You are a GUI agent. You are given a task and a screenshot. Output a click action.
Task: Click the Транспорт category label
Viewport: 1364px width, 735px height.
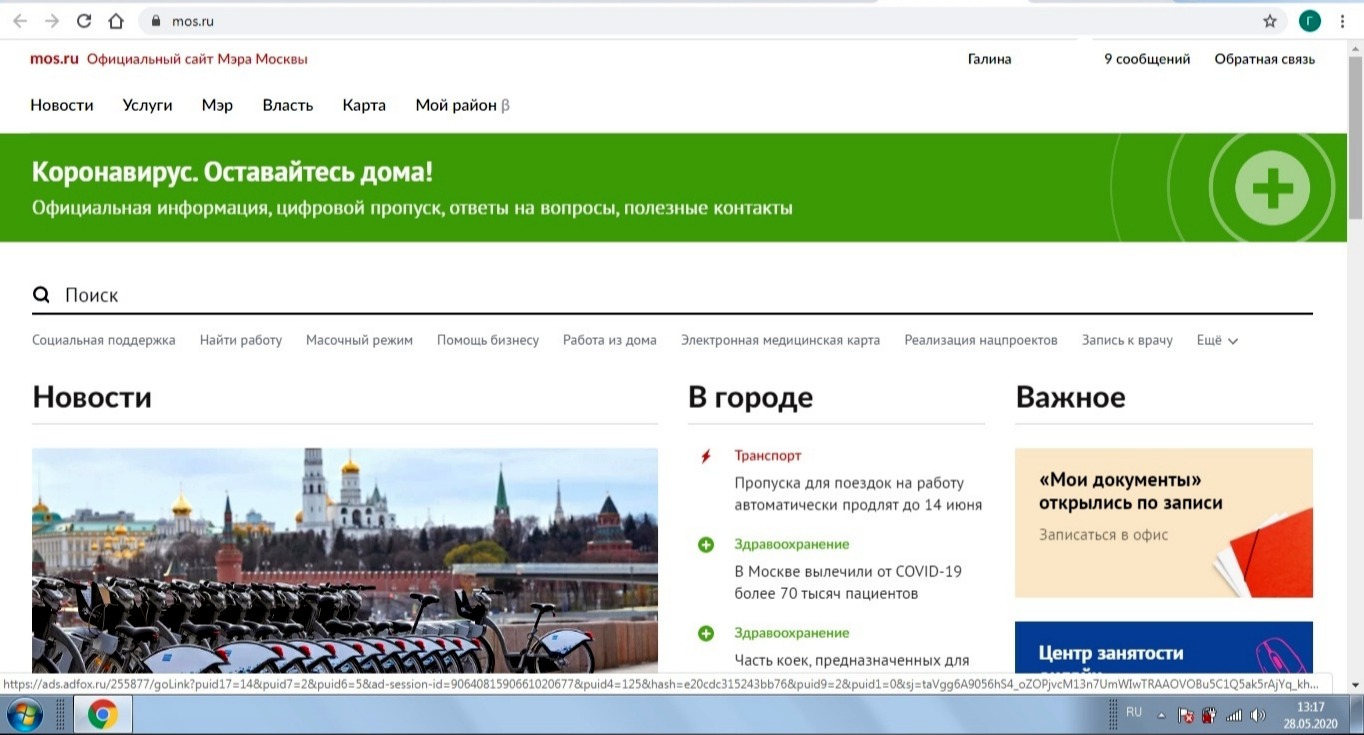click(768, 456)
